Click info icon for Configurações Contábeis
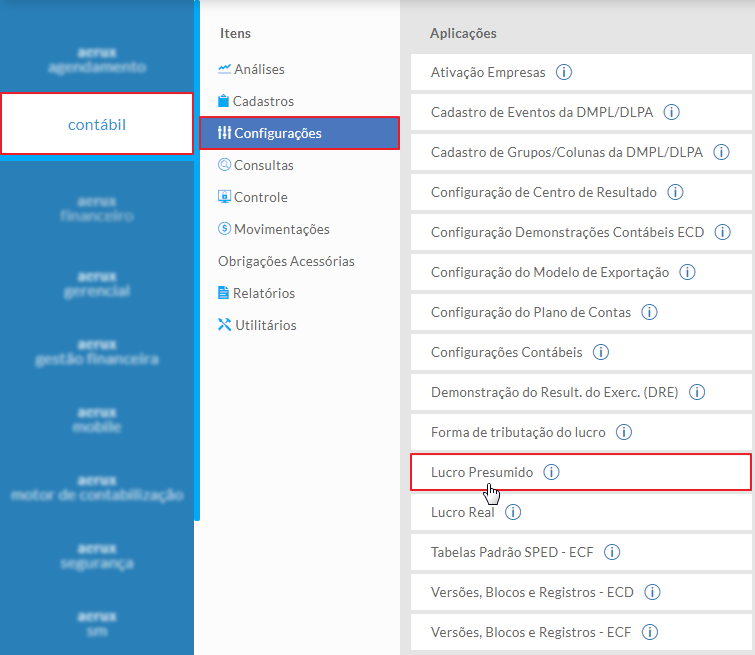The height and width of the screenshot is (655, 755). 601,352
